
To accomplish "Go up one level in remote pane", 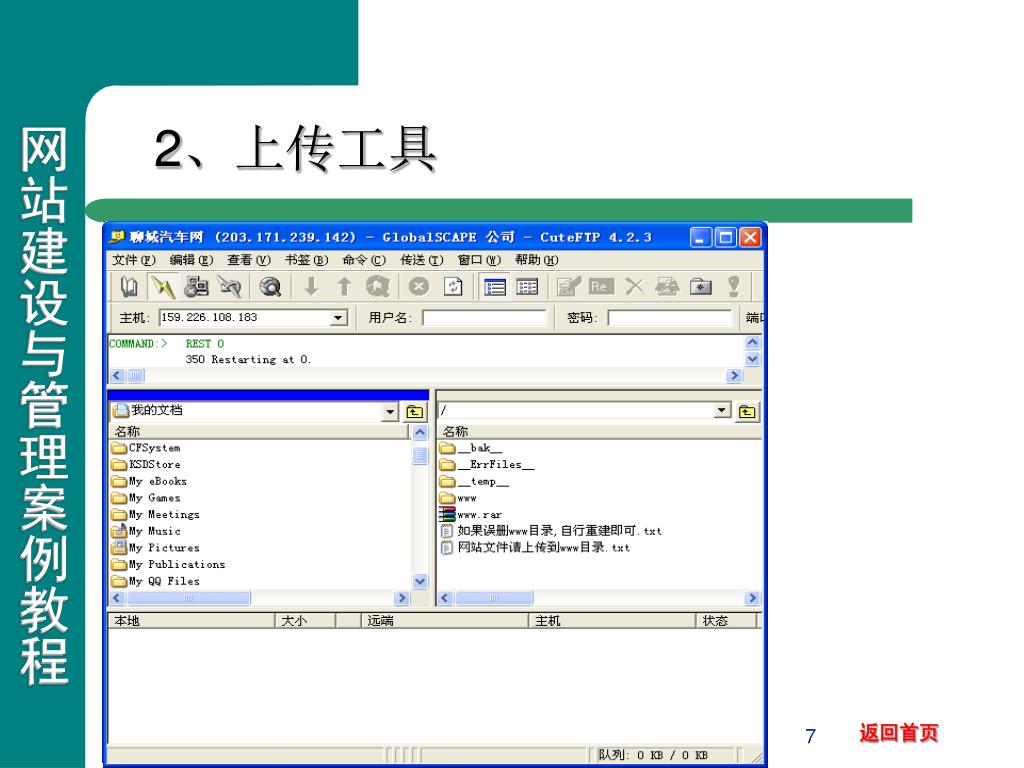I will (x=747, y=411).
